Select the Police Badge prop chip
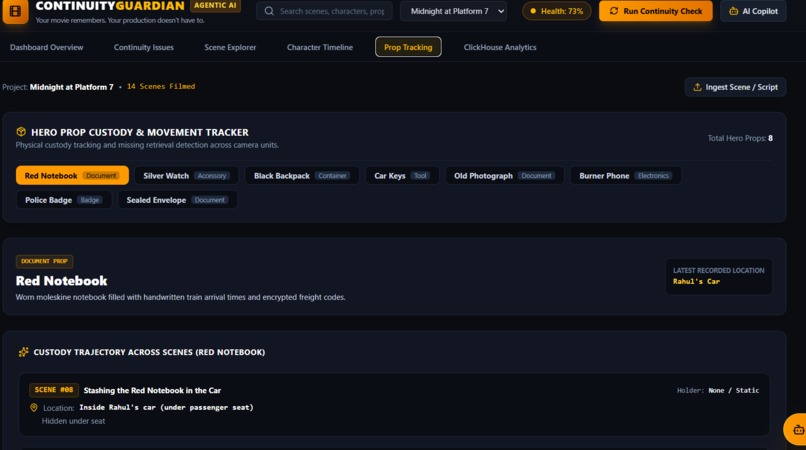806x450 pixels. (64, 200)
